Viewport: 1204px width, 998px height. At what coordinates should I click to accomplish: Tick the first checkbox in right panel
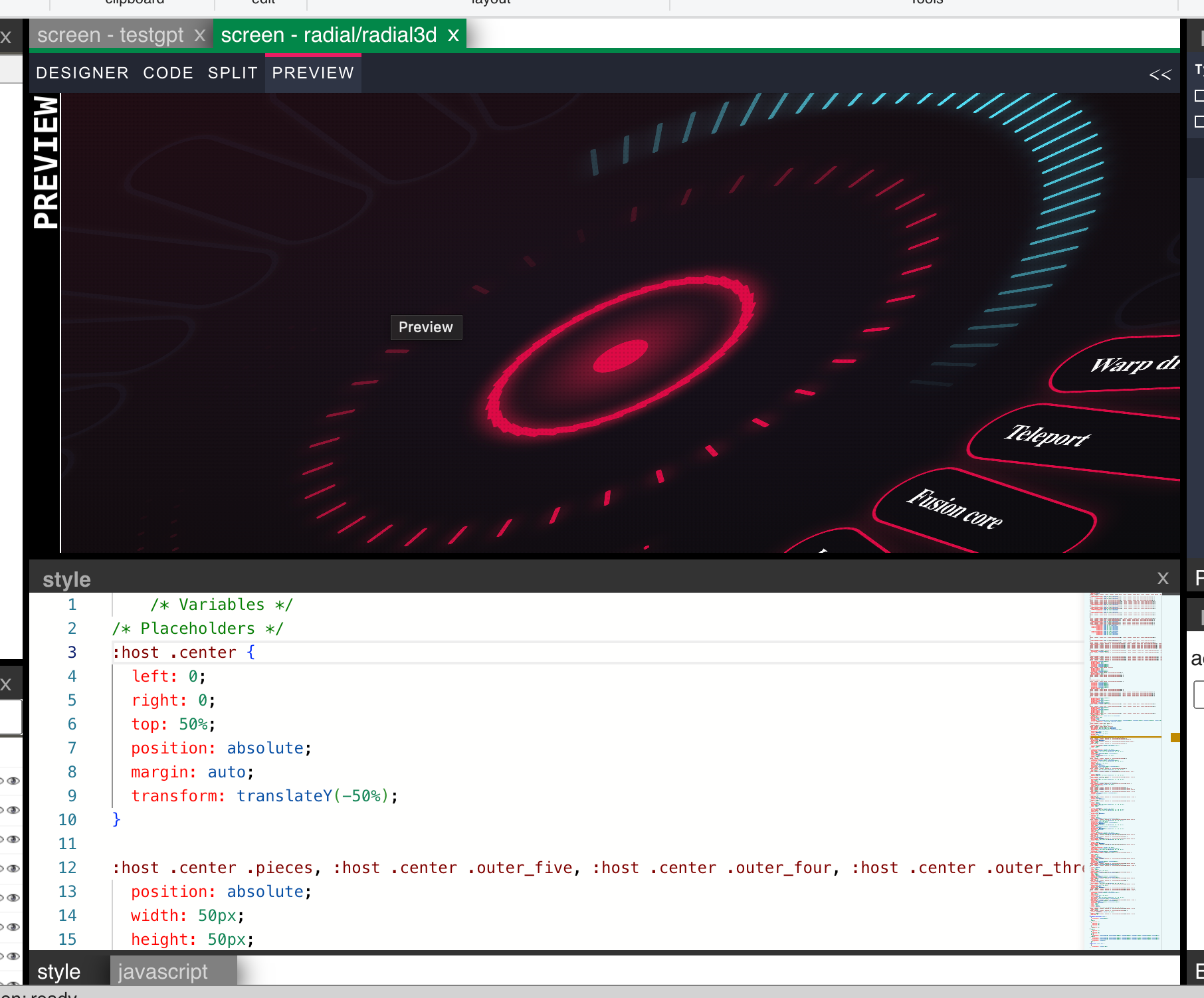coord(1199,96)
